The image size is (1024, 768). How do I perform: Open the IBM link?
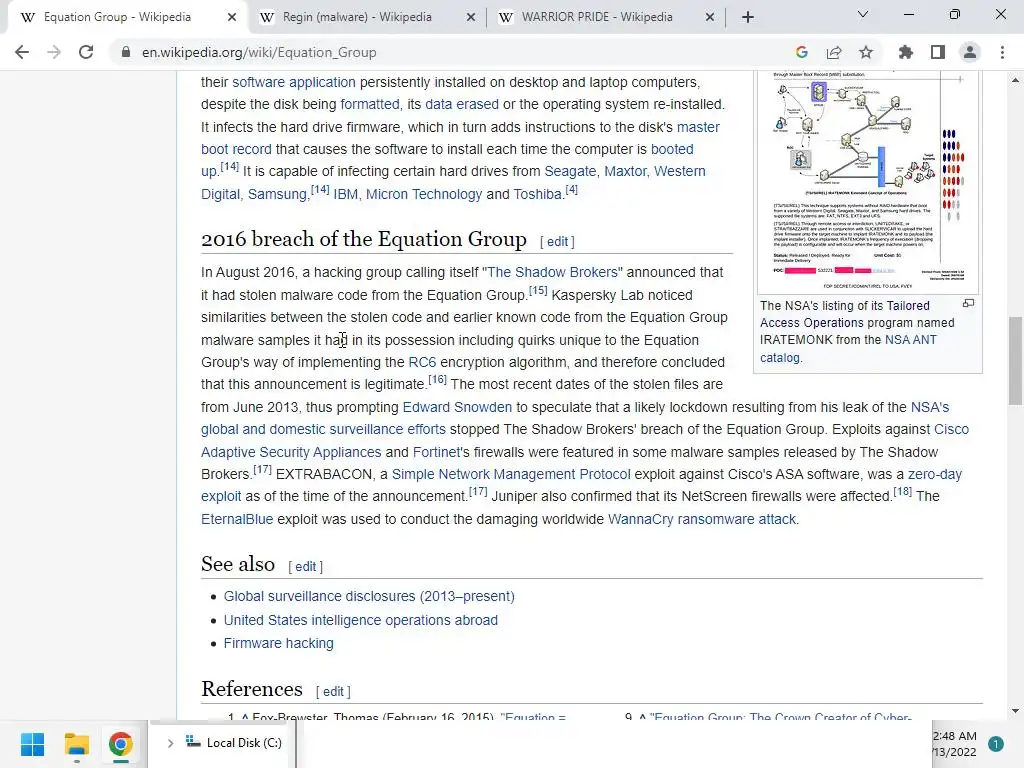345,195
